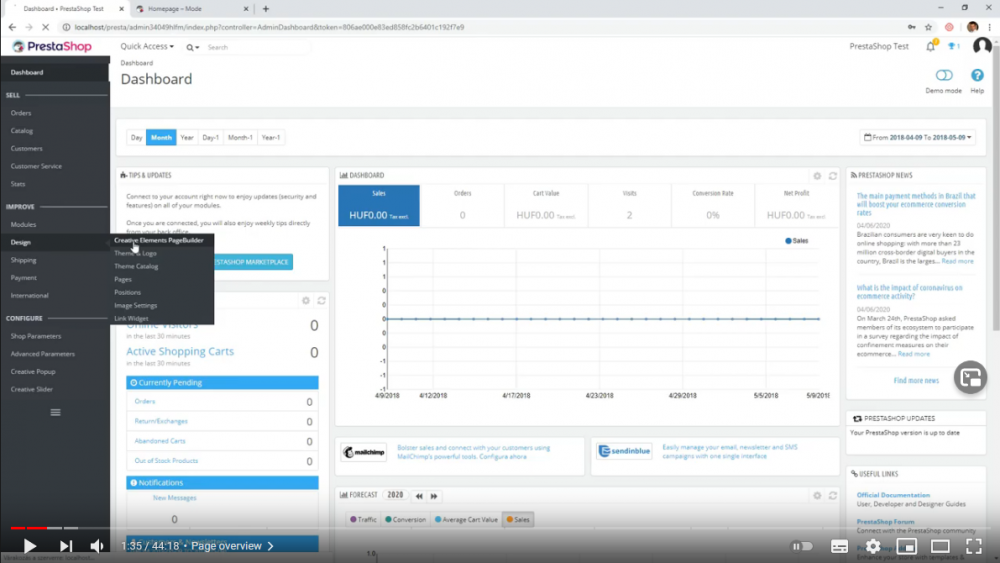Click the PrestaShop Marketplace button
The image size is (1000, 563).
[253, 262]
